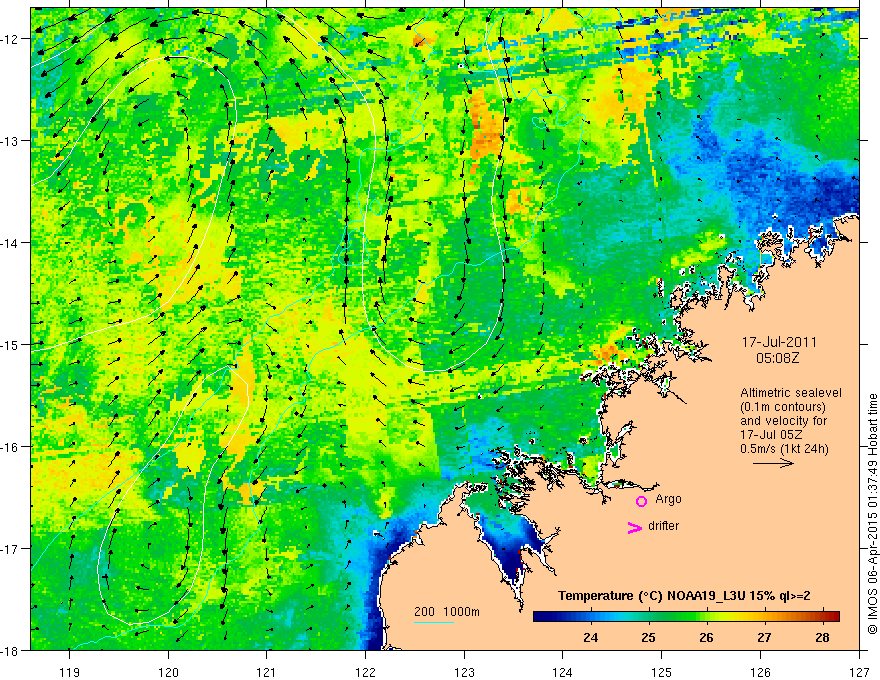Click the cyan 200 1000m depth contour line sample
This screenshot has height=680, width=880.
point(433,622)
